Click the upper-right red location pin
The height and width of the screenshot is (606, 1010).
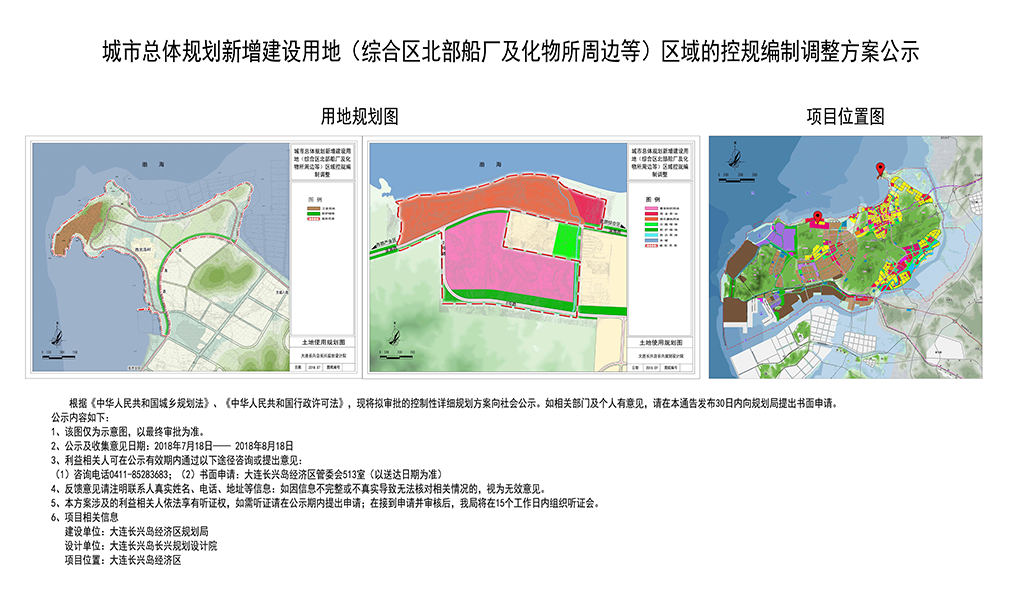880,169
